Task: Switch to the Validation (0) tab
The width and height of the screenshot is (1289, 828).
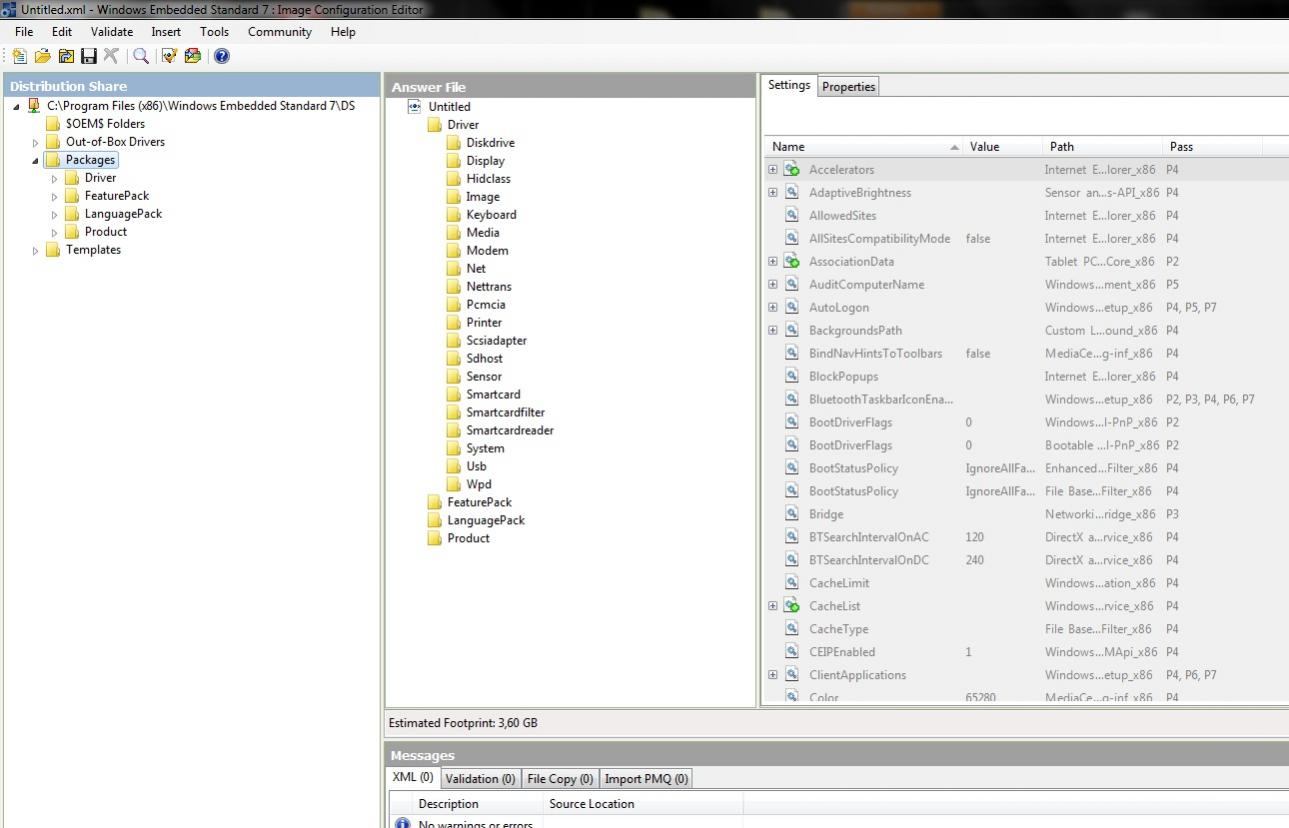Action: [x=480, y=778]
